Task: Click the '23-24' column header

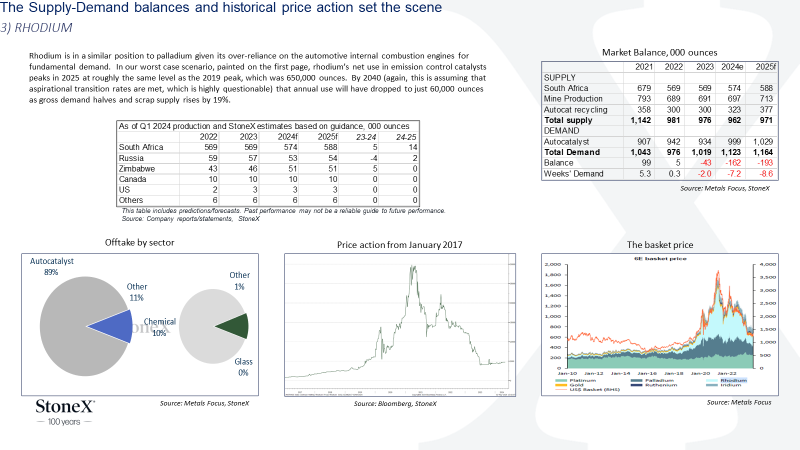Action: click(366, 137)
